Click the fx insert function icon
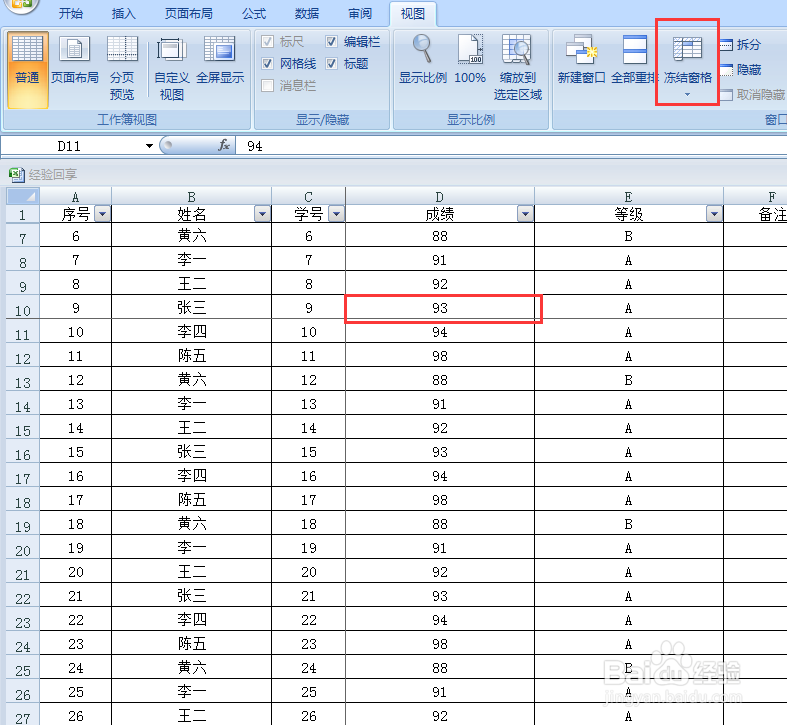The image size is (787, 725). (224, 146)
